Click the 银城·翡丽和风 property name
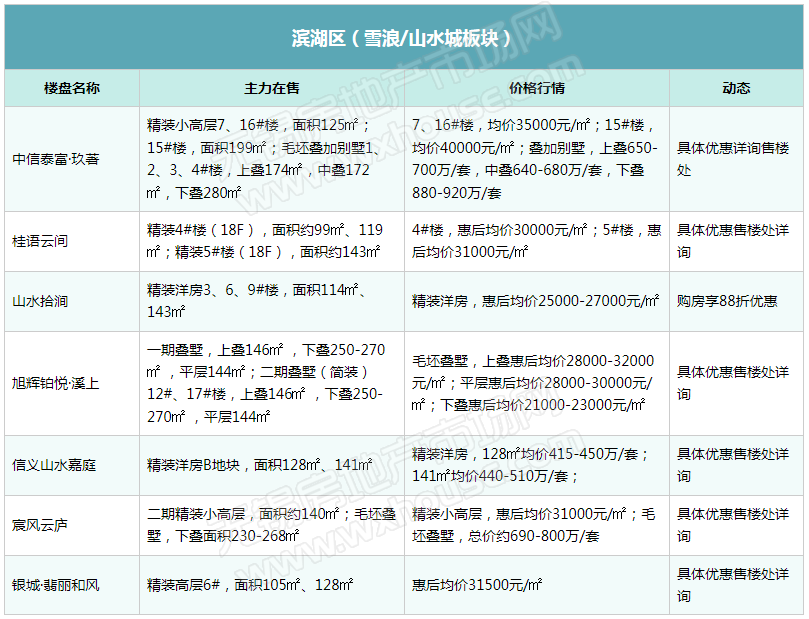 pos(56,585)
